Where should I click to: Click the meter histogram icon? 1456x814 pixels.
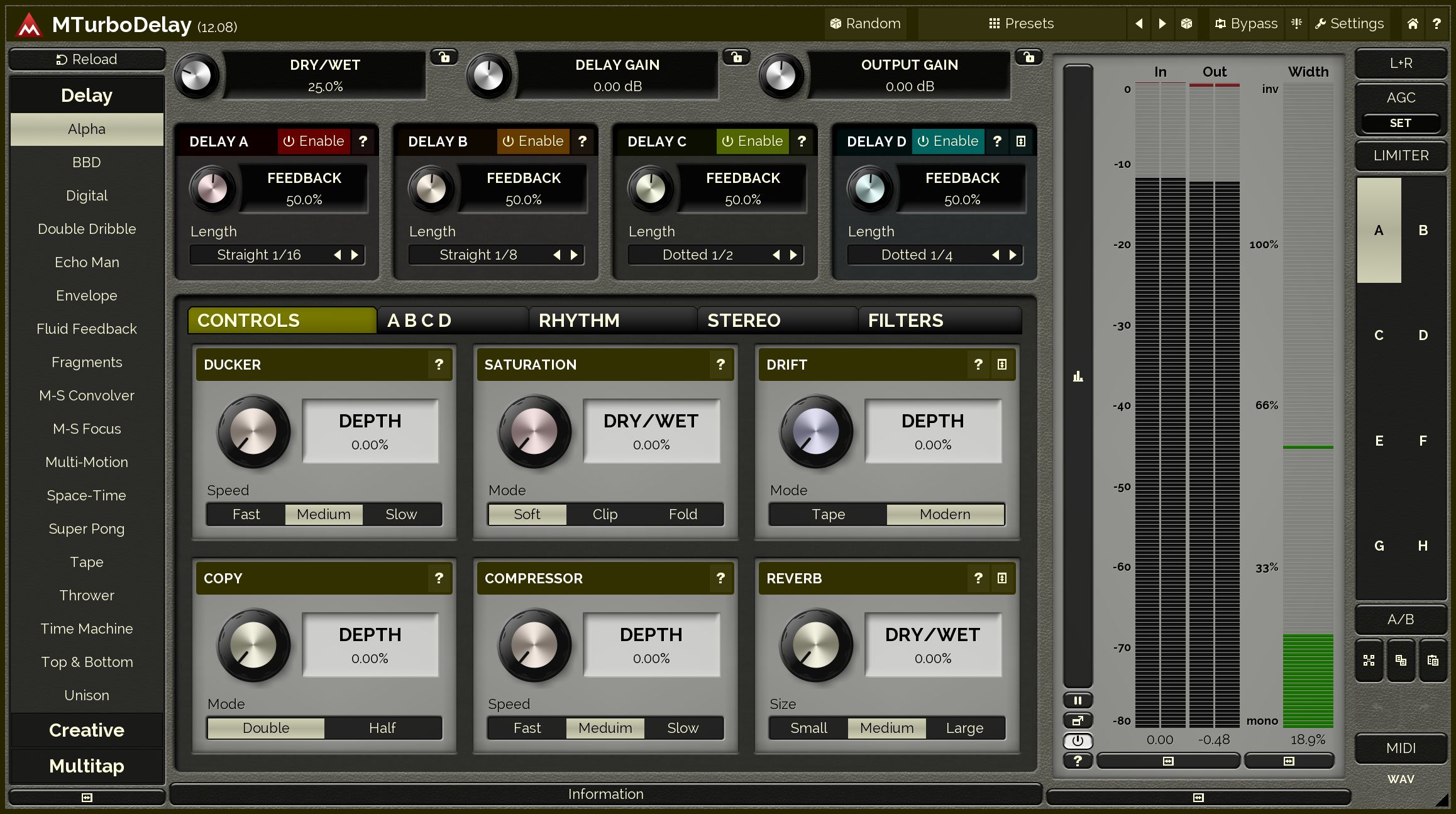tap(1078, 377)
